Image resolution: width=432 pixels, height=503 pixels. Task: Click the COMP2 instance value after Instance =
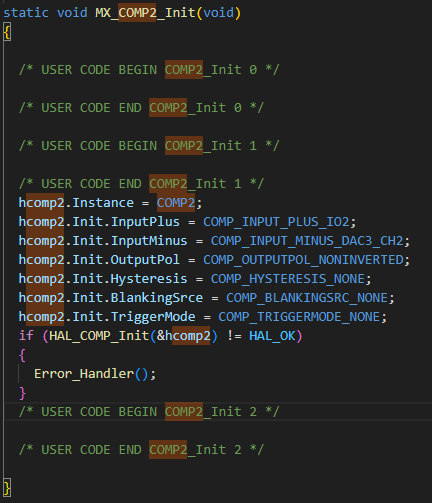tap(176, 203)
